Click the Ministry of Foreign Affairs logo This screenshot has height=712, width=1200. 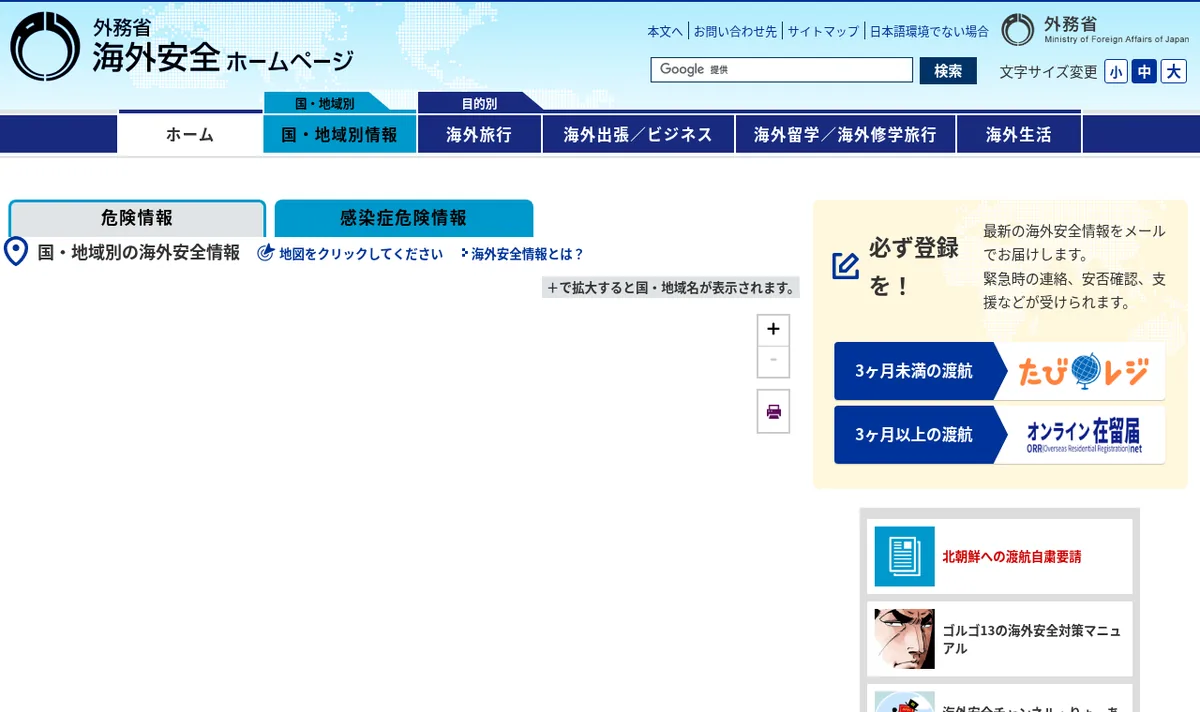(1095, 30)
